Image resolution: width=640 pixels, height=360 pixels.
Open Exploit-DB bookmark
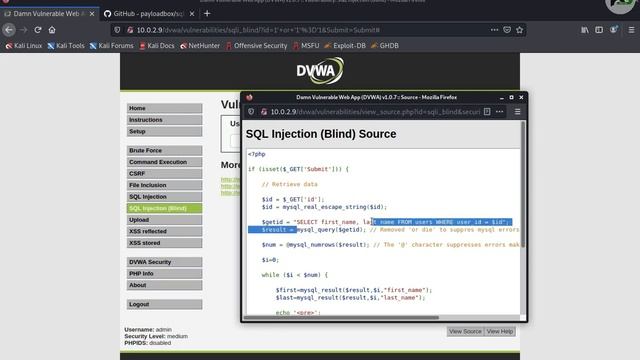click(x=345, y=46)
